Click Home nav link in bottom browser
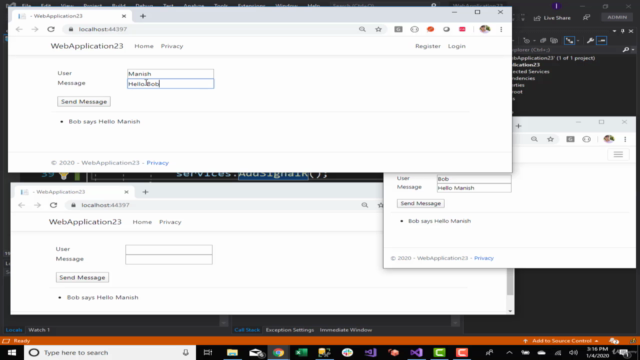640x360 pixels. pyautogui.click(x=142, y=222)
